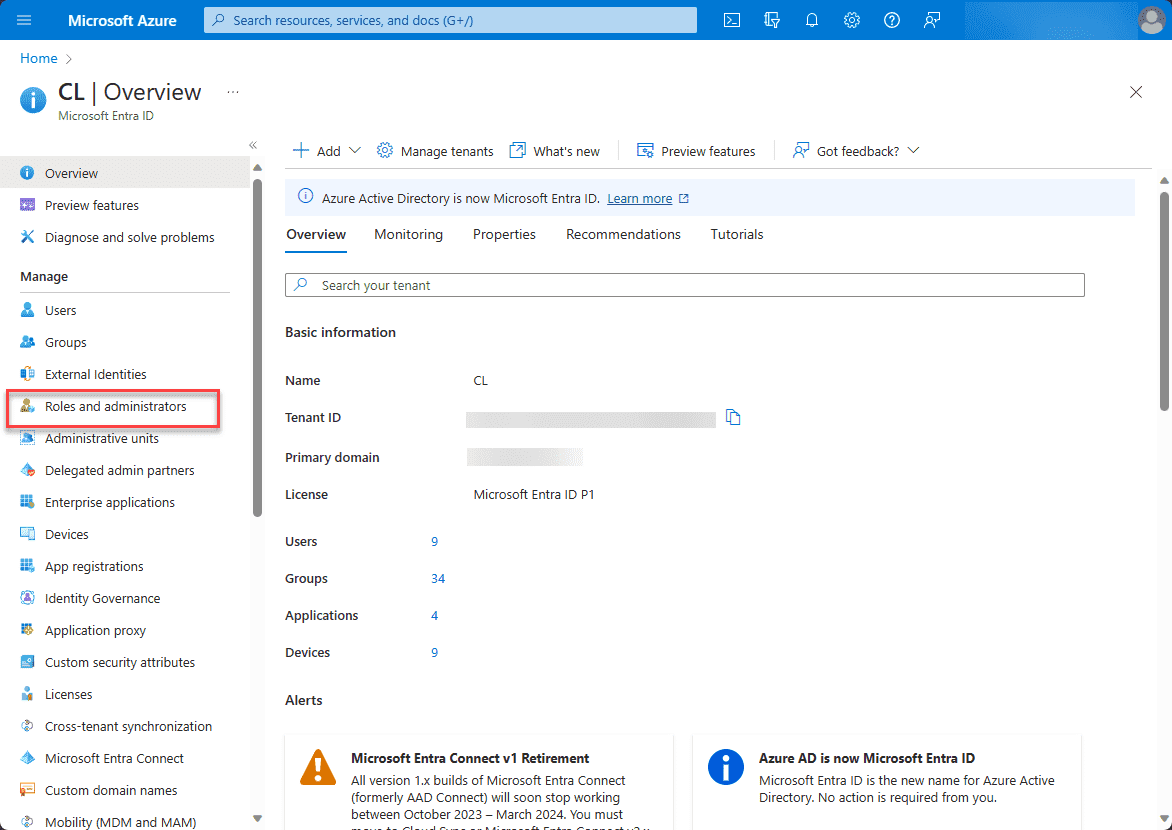Open the ellipsis menu next to CL Overview
This screenshot has width=1172, height=830.
(x=233, y=92)
